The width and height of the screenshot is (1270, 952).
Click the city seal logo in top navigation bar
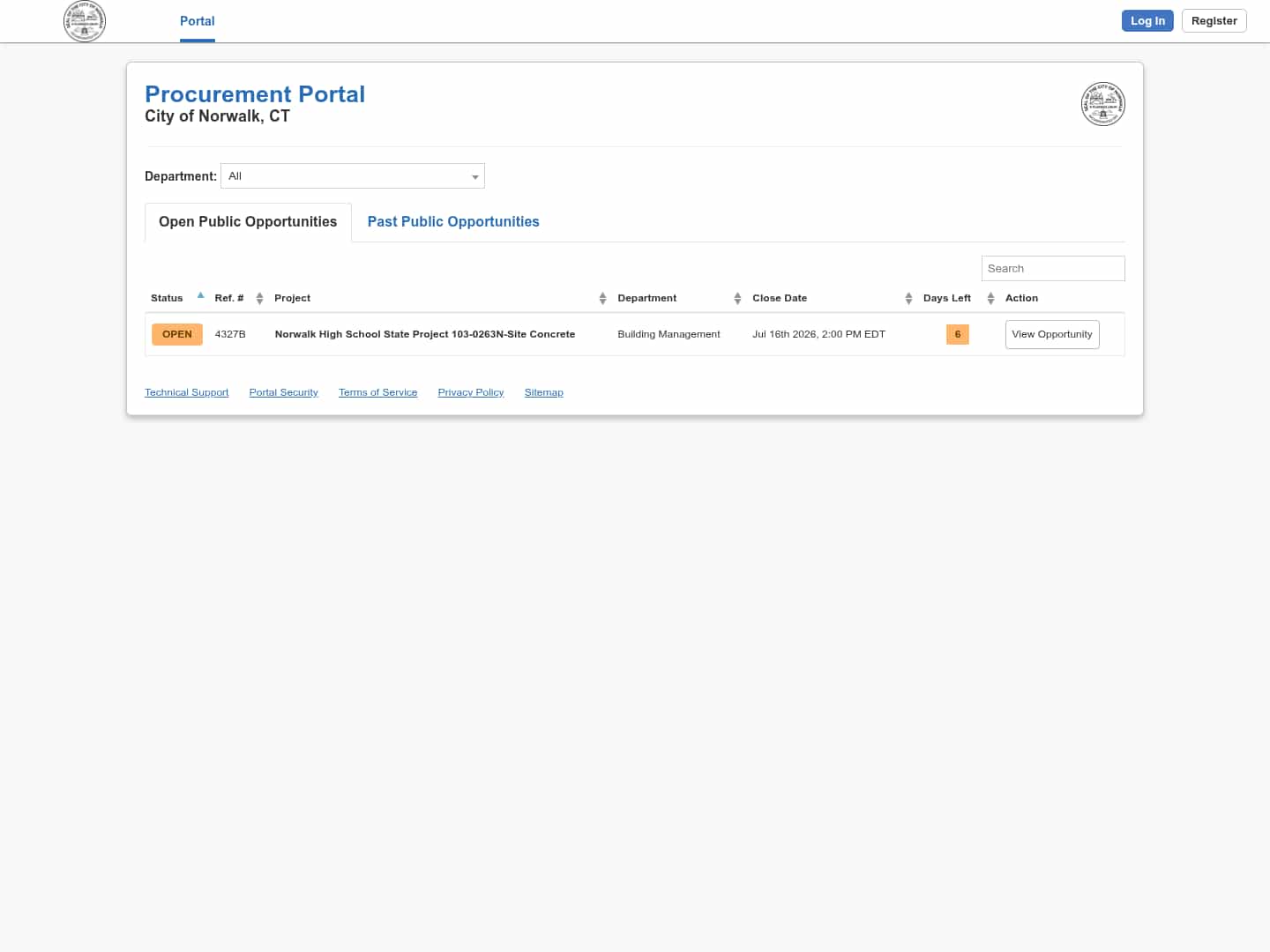click(85, 20)
